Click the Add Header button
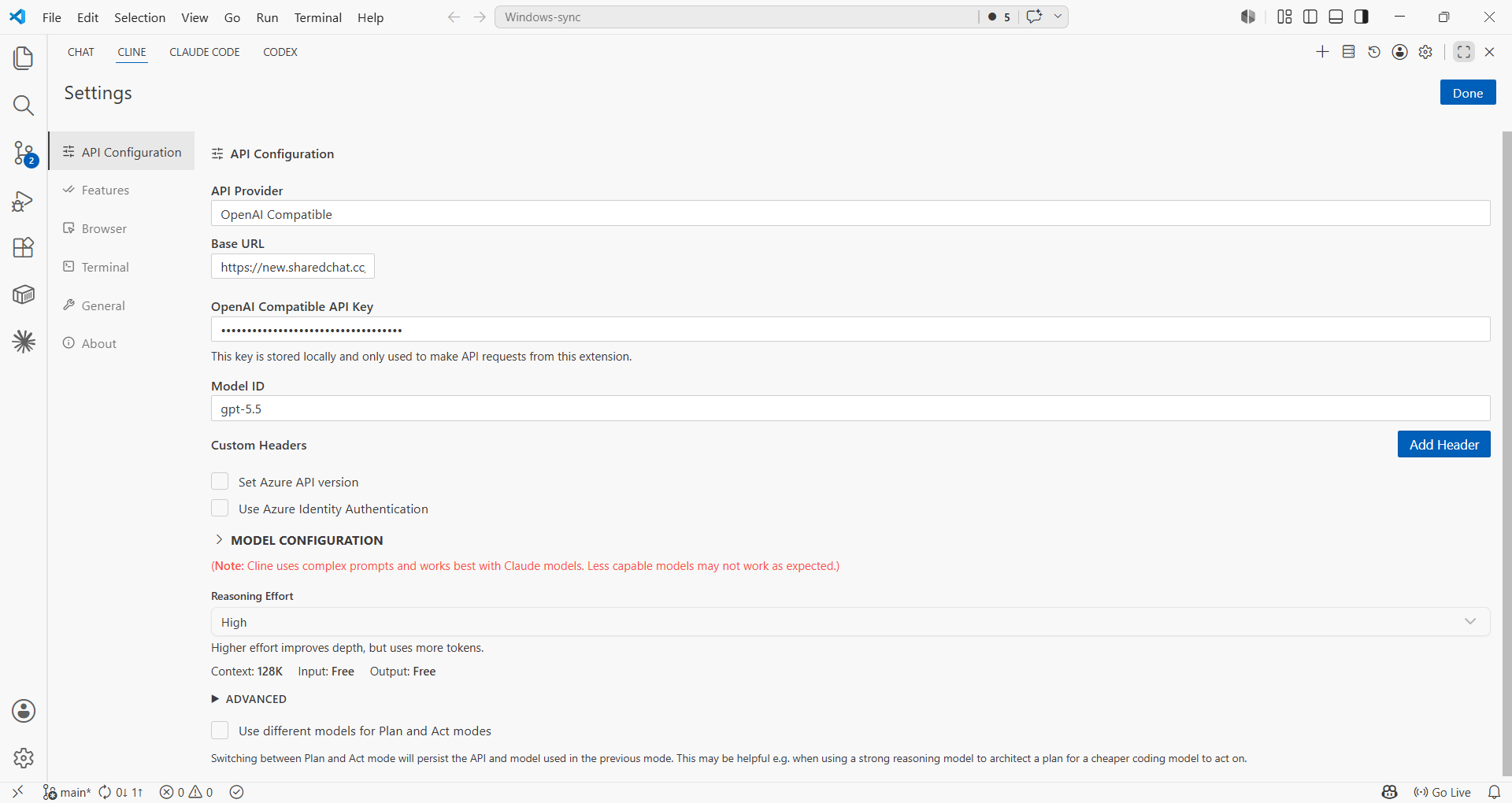This screenshot has height=803, width=1512. coord(1444,445)
